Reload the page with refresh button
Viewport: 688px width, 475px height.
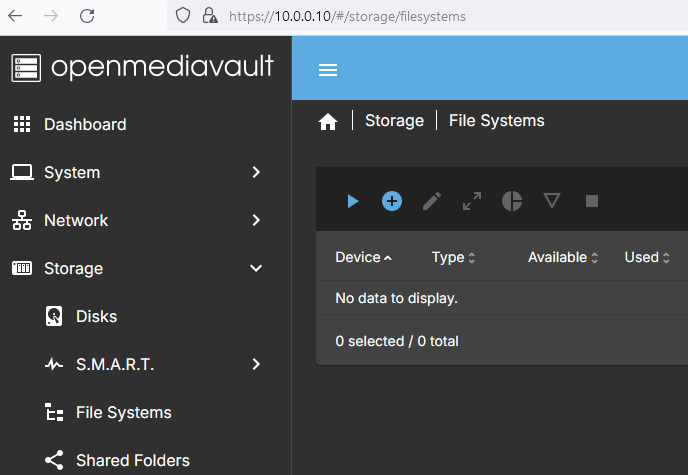point(87,16)
